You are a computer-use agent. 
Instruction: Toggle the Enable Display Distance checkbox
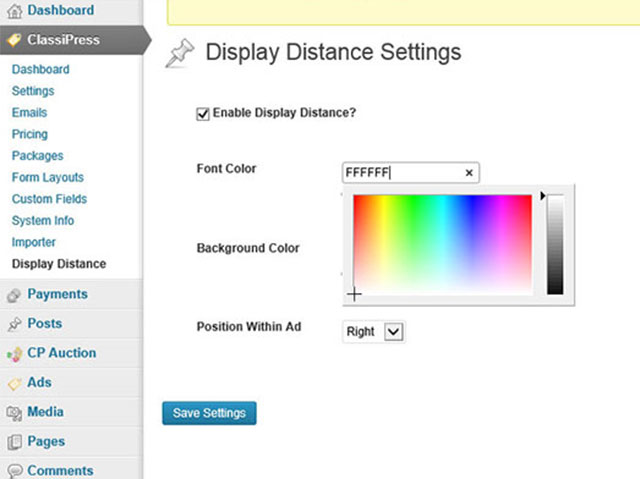pos(203,114)
